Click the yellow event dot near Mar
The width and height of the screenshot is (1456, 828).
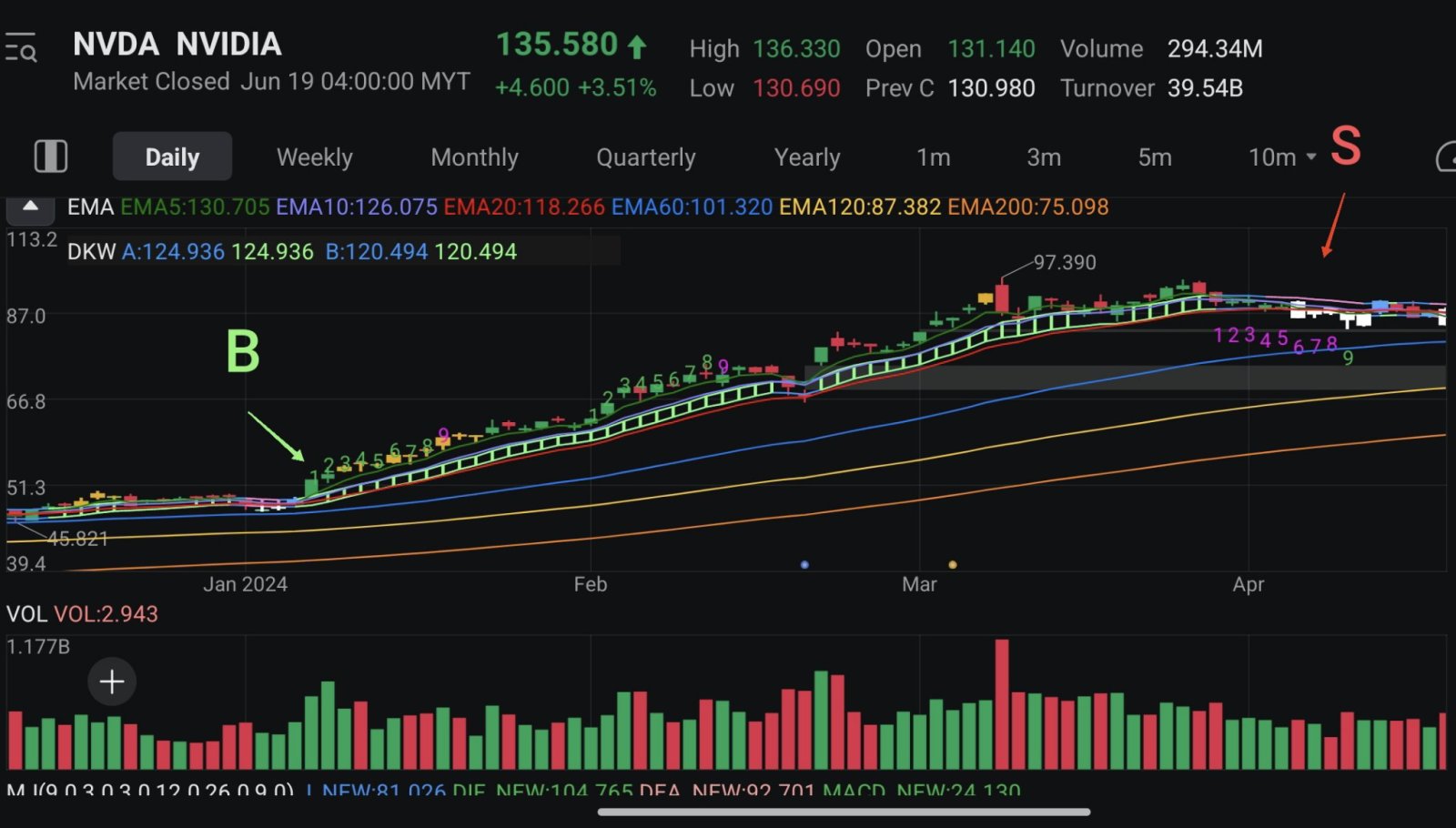(x=953, y=565)
